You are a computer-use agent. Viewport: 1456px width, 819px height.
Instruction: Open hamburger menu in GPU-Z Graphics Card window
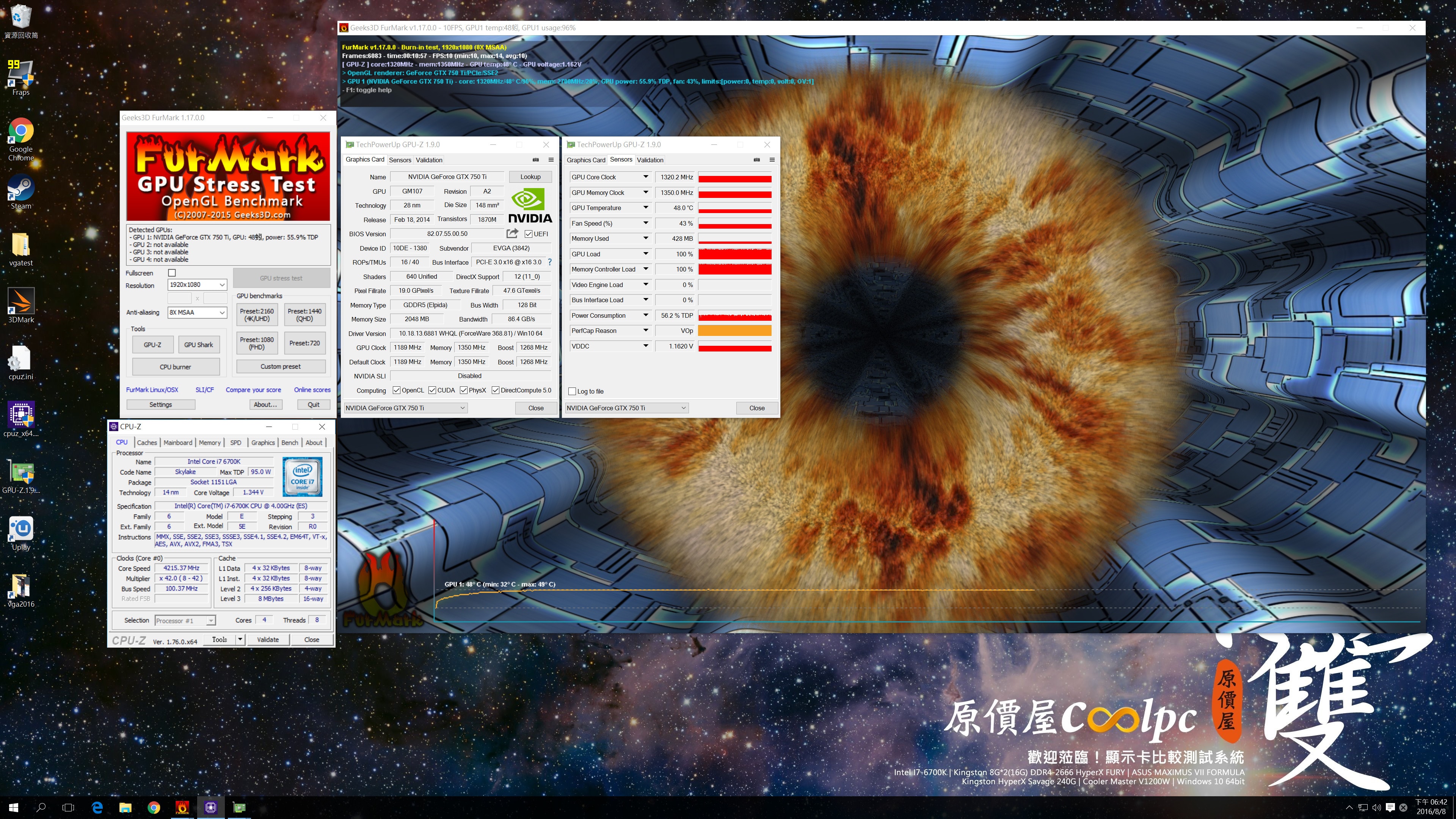(551, 160)
